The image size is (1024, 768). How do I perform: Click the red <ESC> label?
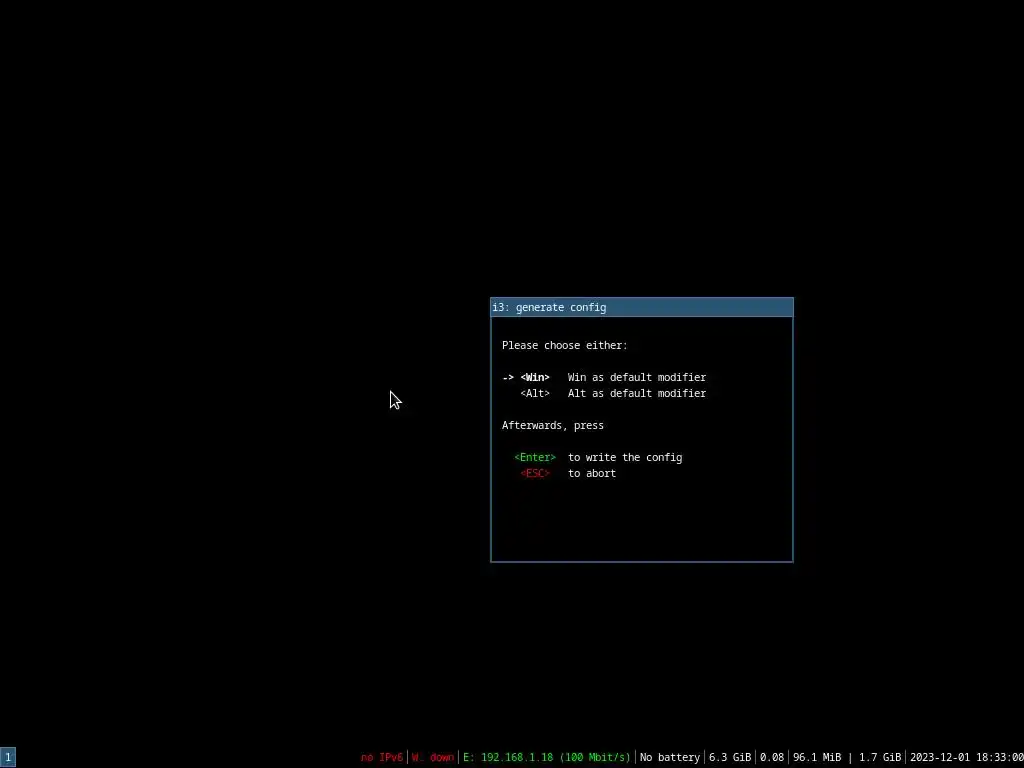coord(535,473)
